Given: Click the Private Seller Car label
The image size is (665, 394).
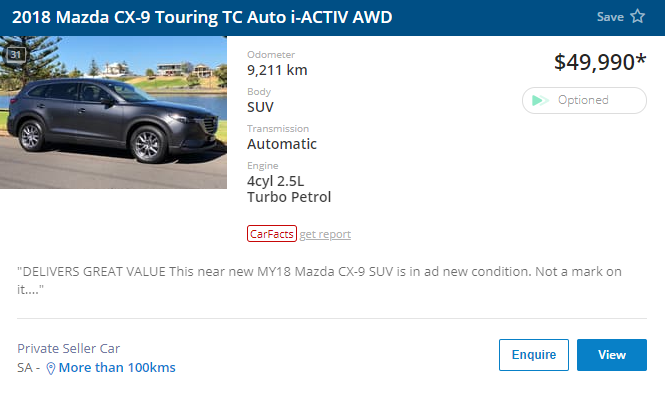Looking at the screenshot, I should (69, 348).
